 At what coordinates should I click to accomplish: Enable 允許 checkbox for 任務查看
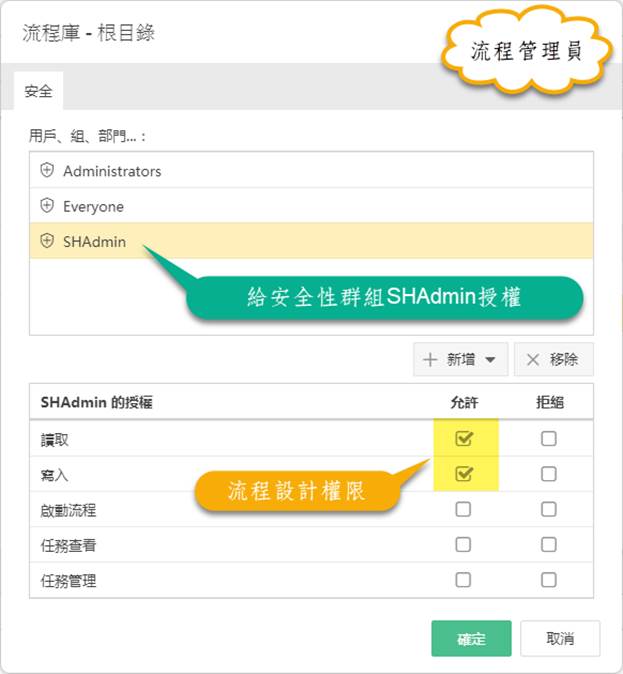(463, 545)
